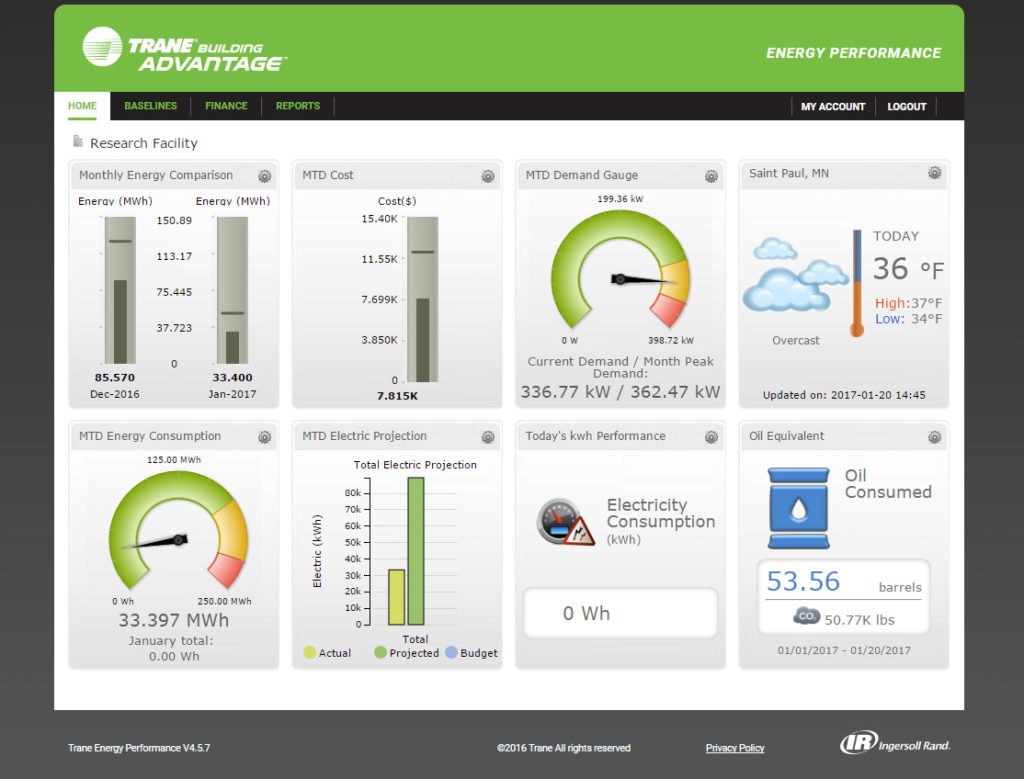Image resolution: width=1024 pixels, height=779 pixels.
Task: Click the Total Electric Projection chart title
Action: [415, 465]
